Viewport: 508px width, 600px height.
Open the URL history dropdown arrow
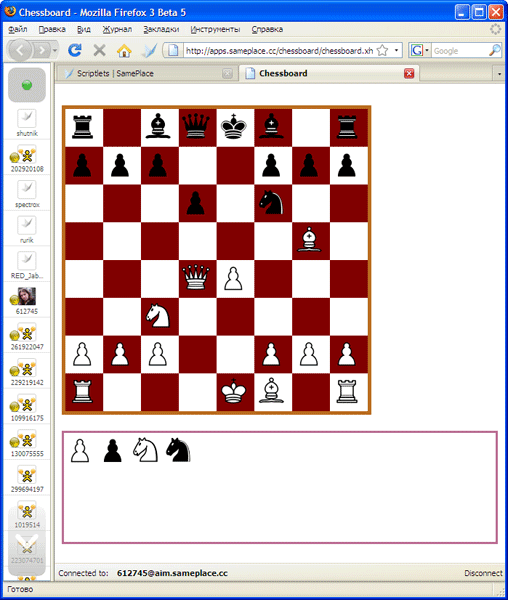click(x=396, y=51)
